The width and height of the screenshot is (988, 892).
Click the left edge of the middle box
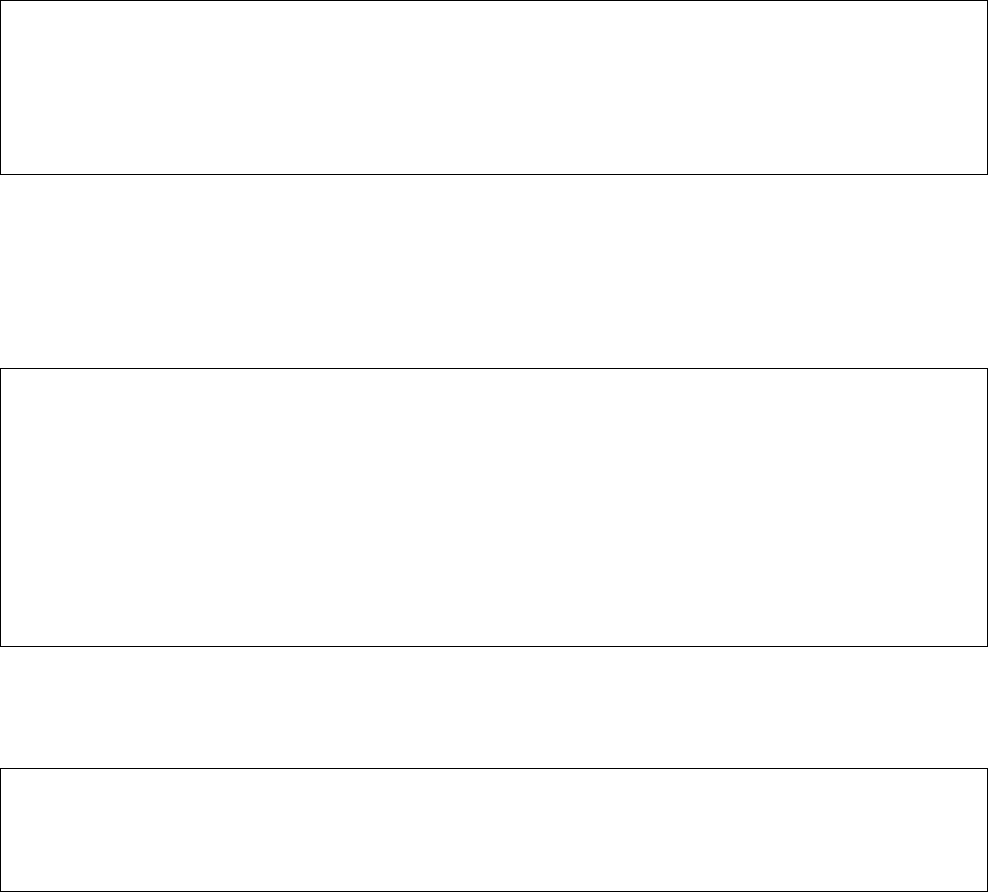coord(1,507)
